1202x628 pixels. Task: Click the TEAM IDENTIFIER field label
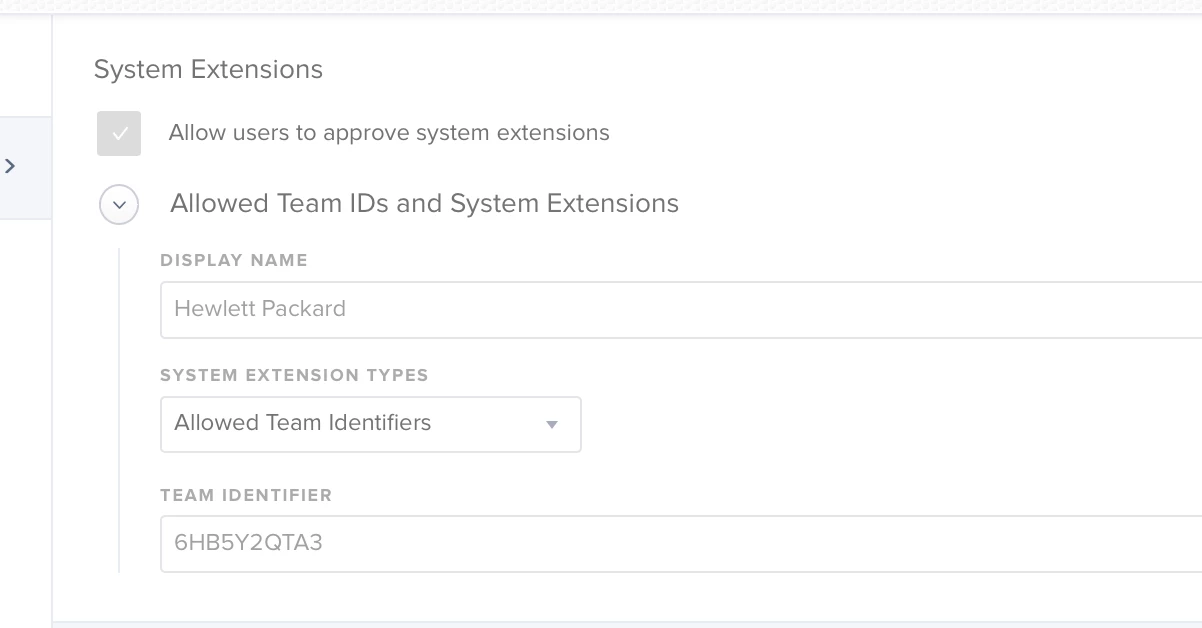[246, 495]
